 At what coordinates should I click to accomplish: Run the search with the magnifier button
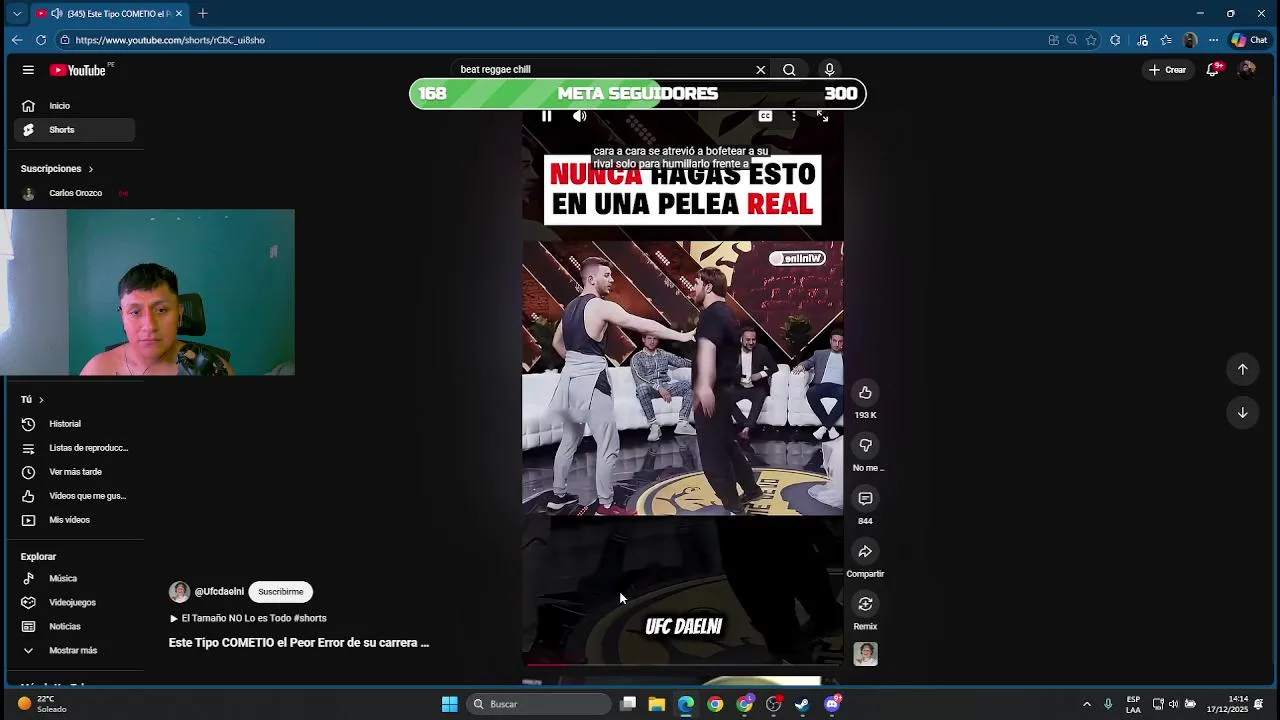(789, 70)
